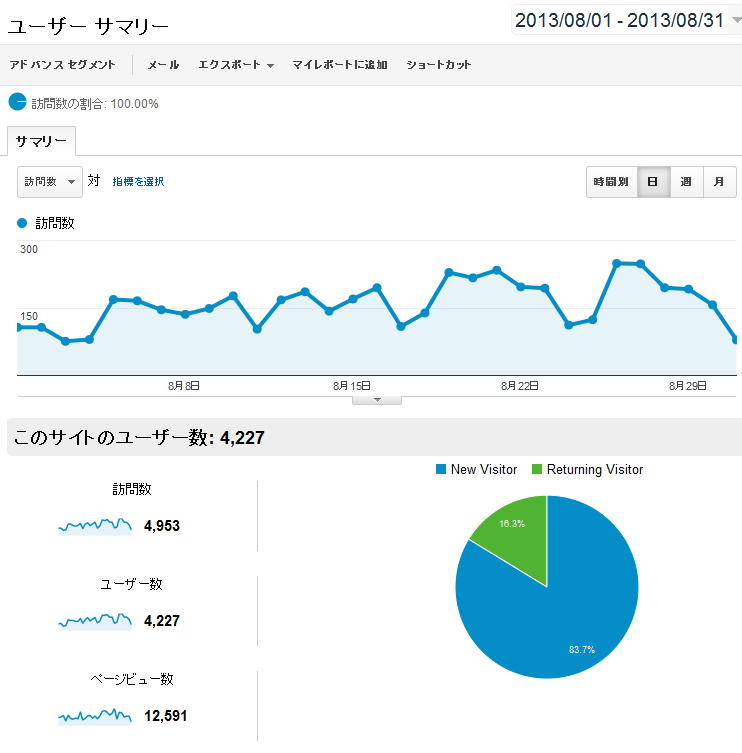Click the ユーザー サマリー page title
This screenshot has height=753, width=742.
tap(88, 26)
